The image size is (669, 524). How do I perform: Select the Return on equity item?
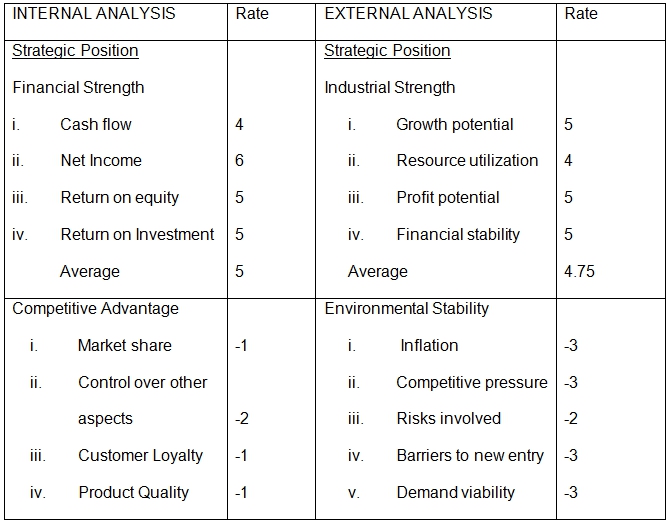click(119, 198)
